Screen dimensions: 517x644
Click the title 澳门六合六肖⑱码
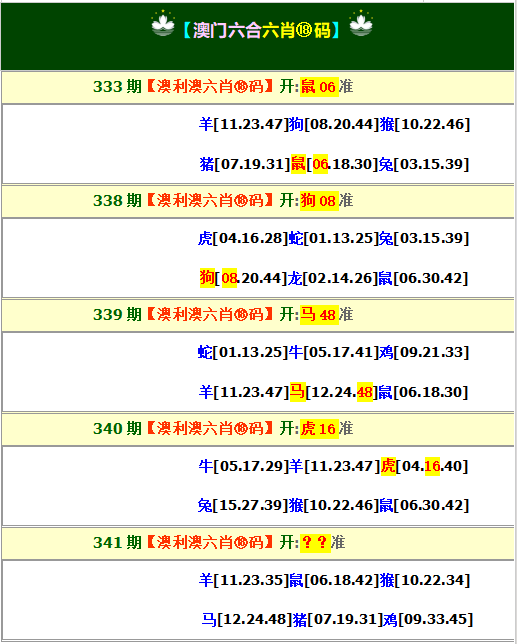[262, 30]
